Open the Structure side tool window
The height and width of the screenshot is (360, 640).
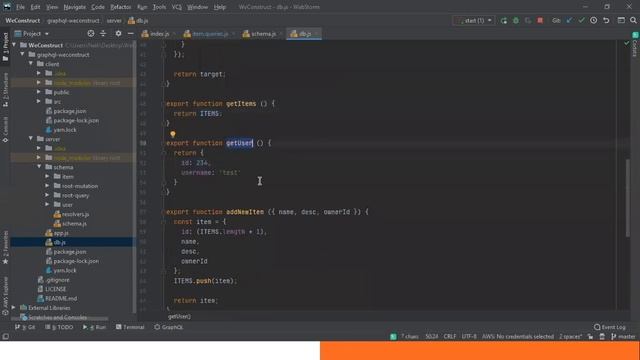[5, 90]
